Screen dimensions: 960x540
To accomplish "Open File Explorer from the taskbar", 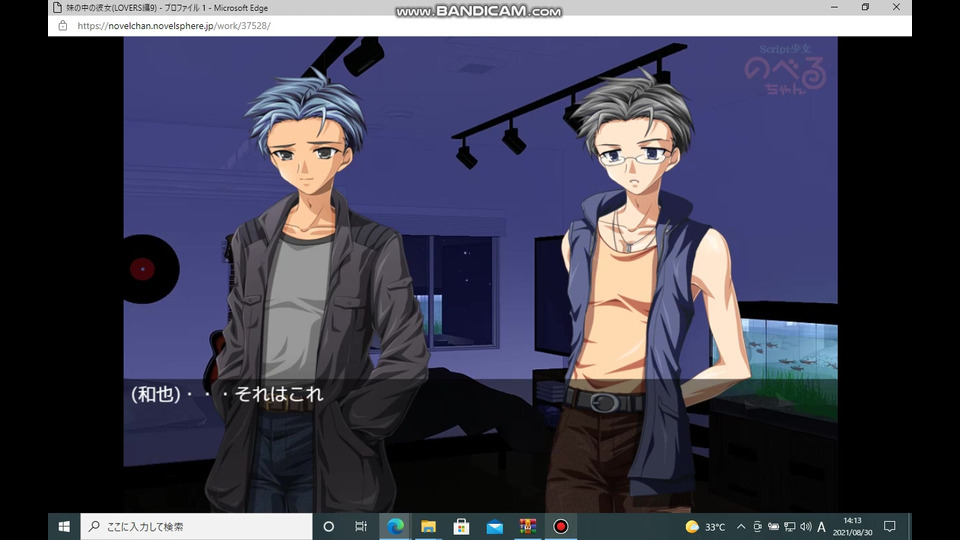I will coord(428,527).
